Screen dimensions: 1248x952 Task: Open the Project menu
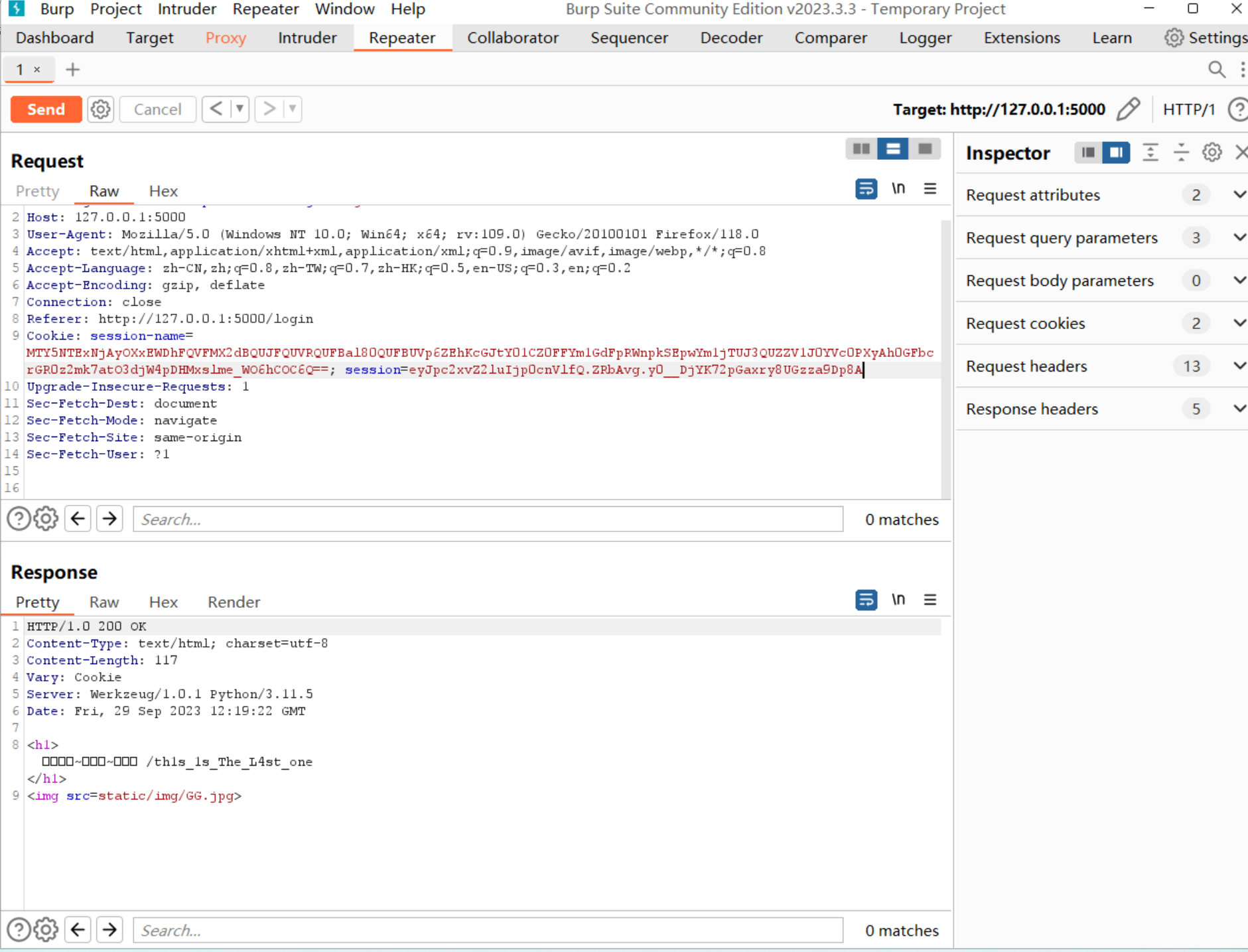click(115, 9)
